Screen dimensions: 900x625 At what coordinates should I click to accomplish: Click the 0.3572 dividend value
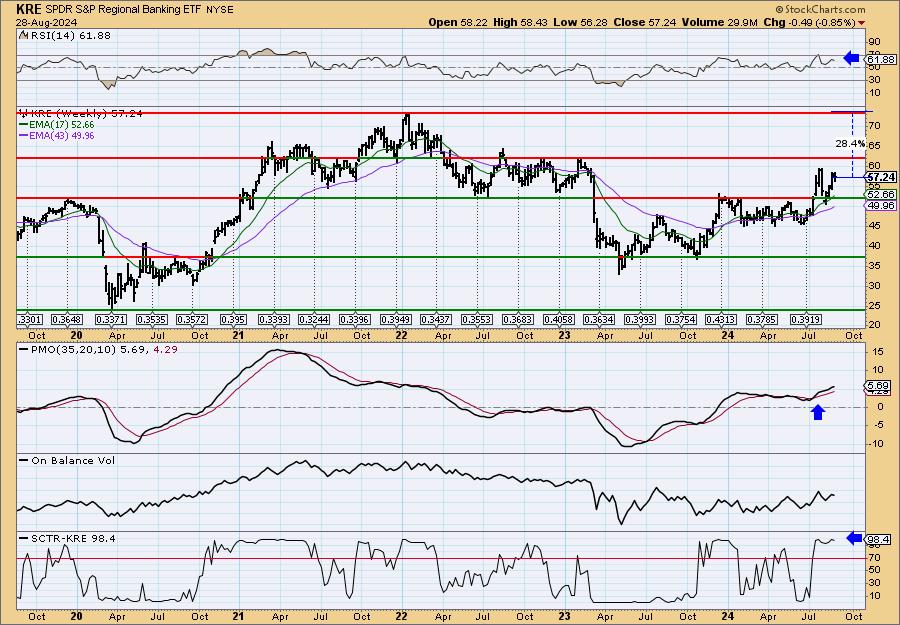coord(192,319)
